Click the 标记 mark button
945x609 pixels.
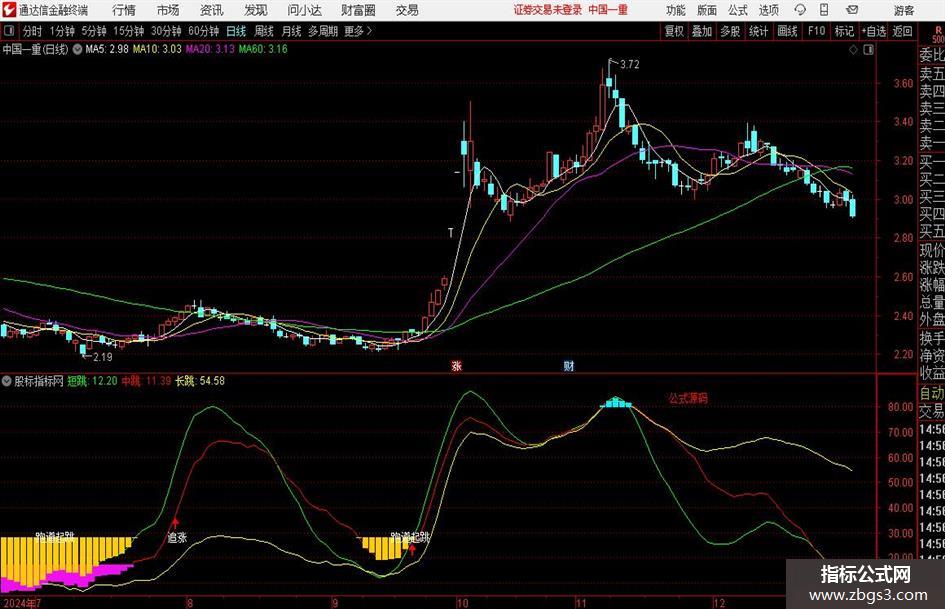click(844, 31)
